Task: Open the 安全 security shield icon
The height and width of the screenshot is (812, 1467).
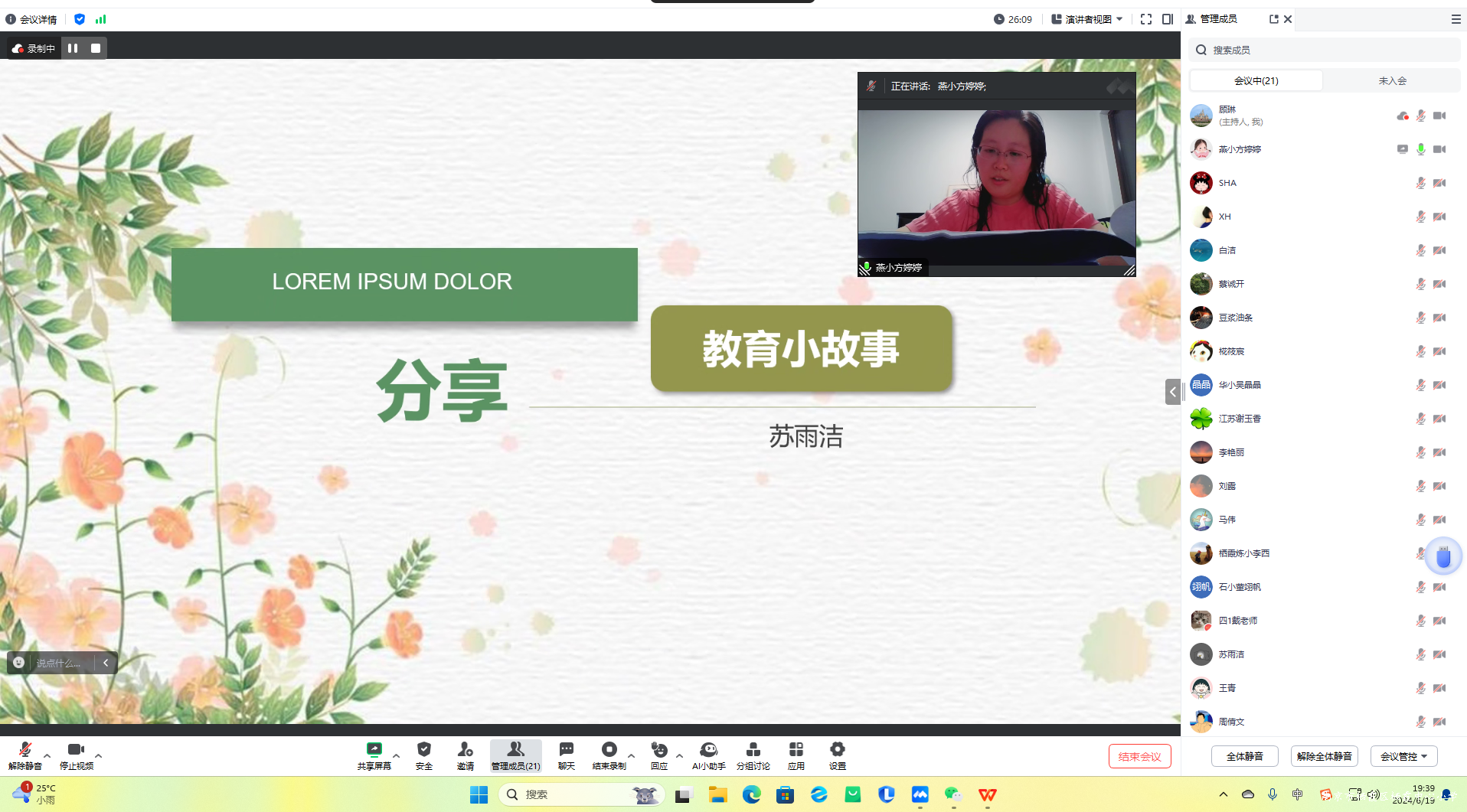Action: click(x=424, y=755)
